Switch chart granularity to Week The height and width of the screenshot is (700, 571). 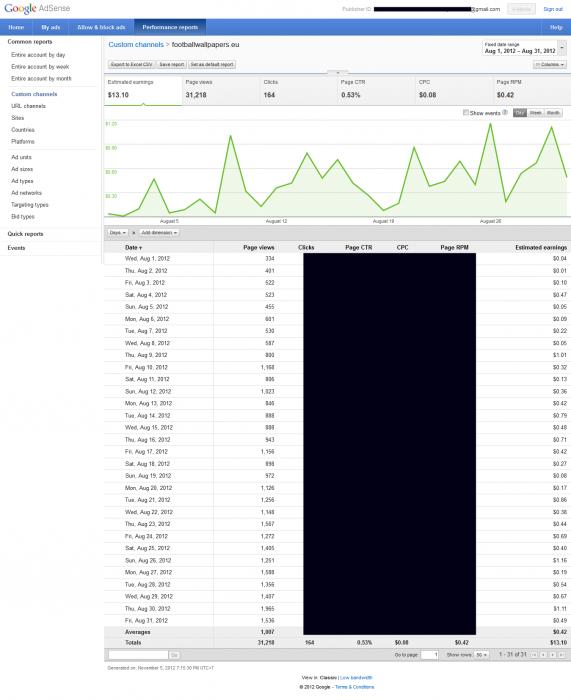pyautogui.click(x=535, y=113)
